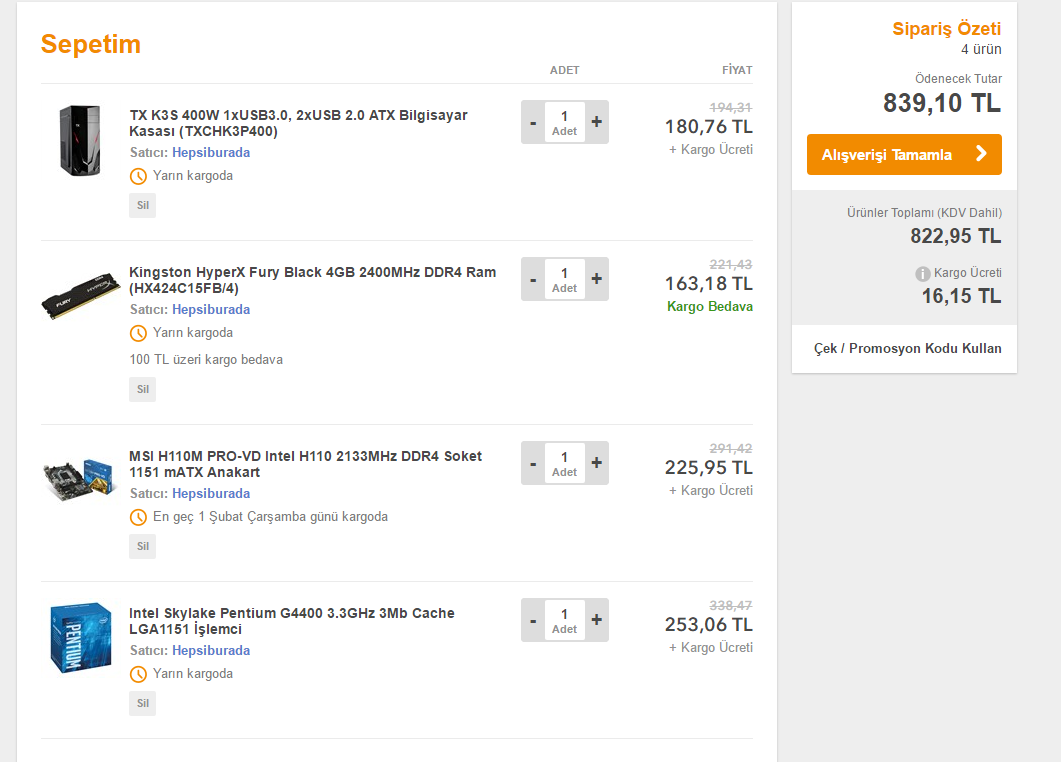This screenshot has height=762, width=1061.
Task: Click Hepsiburada seller link under Kingston RAM
Action: [211, 309]
